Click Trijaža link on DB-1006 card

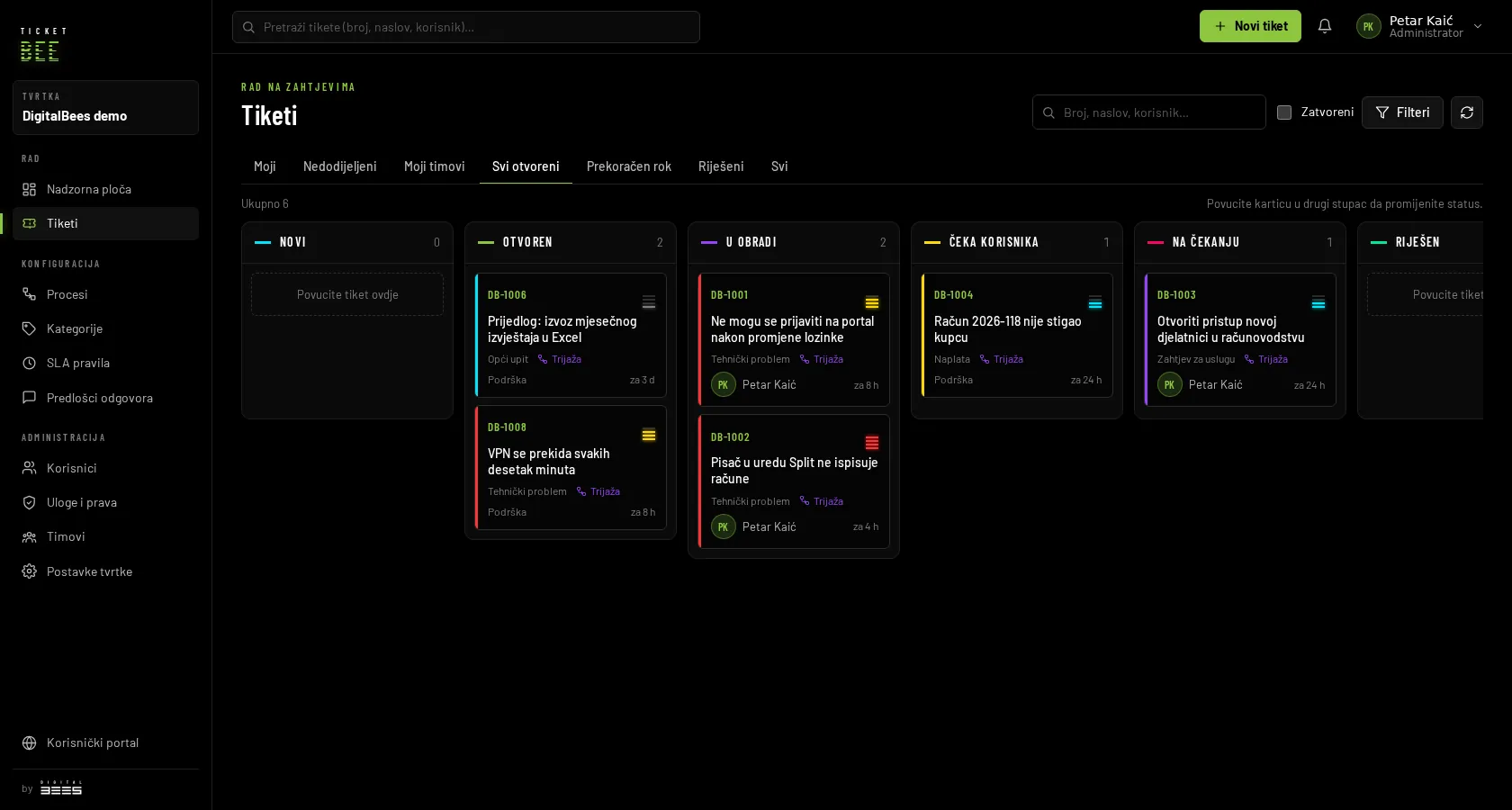(560, 359)
